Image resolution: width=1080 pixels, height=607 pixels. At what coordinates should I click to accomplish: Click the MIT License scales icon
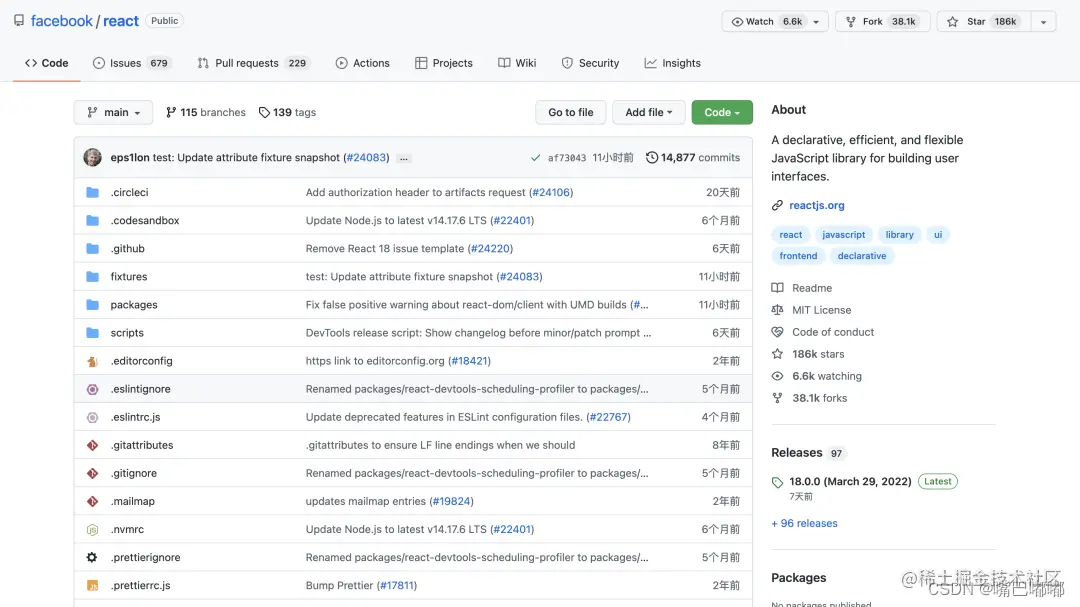778,310
